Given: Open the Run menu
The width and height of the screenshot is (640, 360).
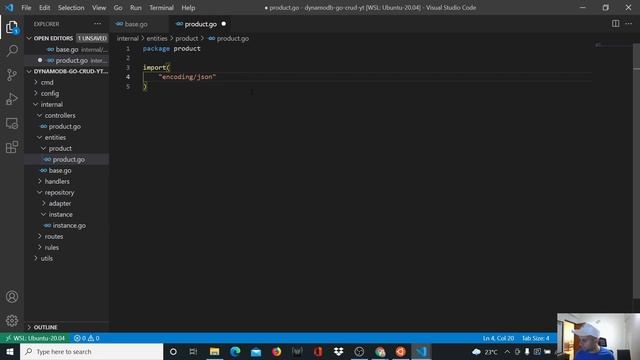Looking at the screenshot, I should [136, 8].
